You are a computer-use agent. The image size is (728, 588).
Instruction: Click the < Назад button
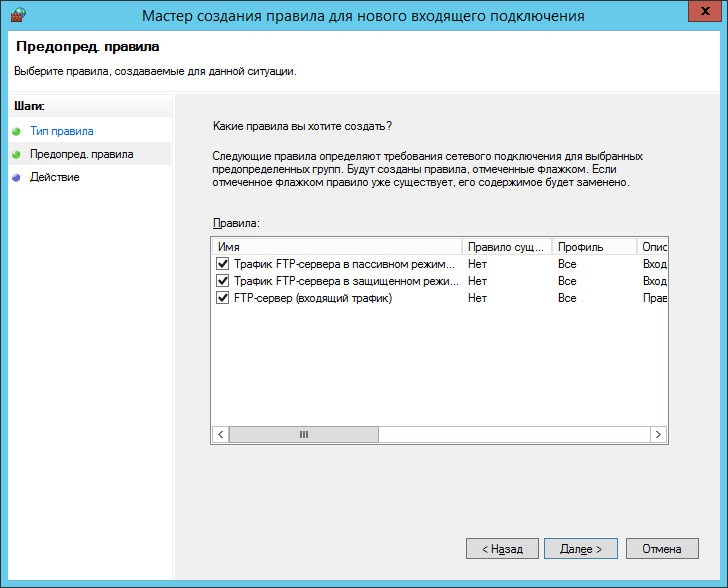coord(502,549)
